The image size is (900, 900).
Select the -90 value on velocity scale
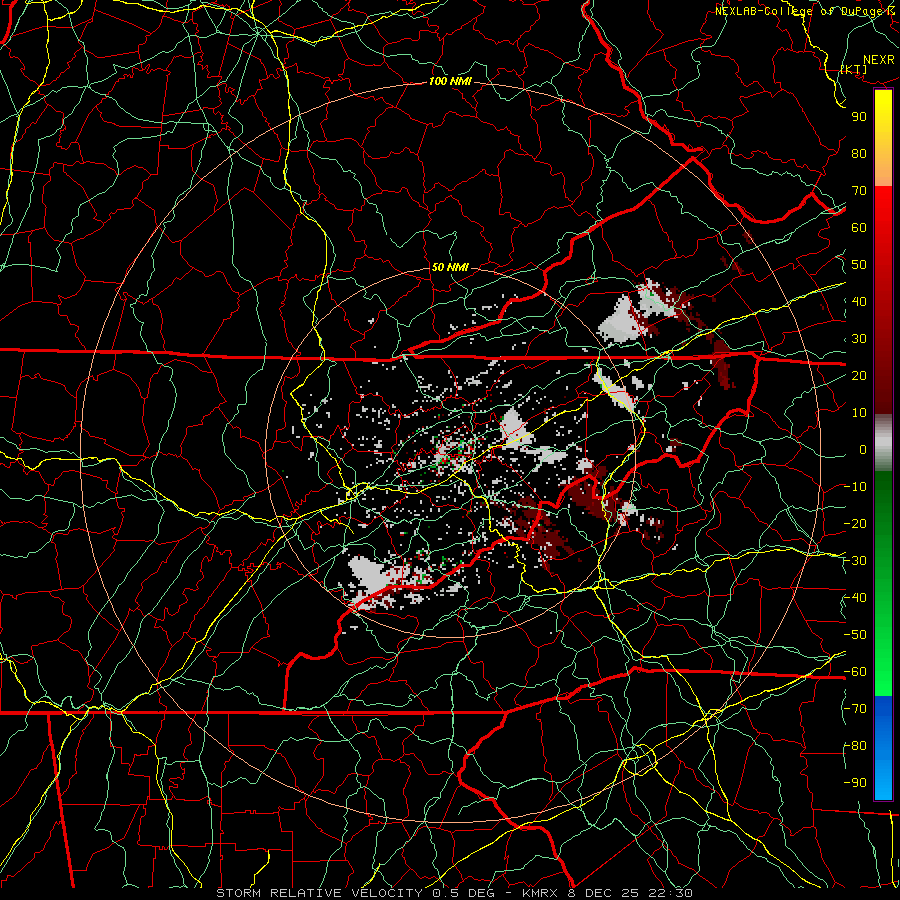pyautogui.click(x=855, y=783)
